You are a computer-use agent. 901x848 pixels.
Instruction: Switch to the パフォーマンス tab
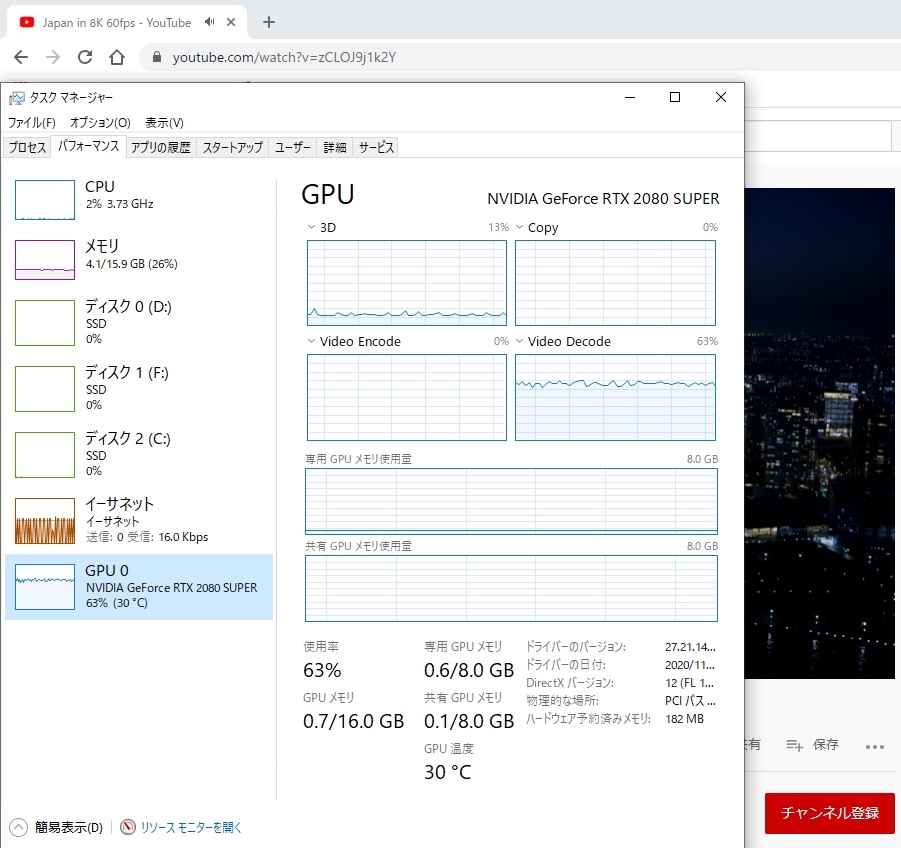coord(88,146)
